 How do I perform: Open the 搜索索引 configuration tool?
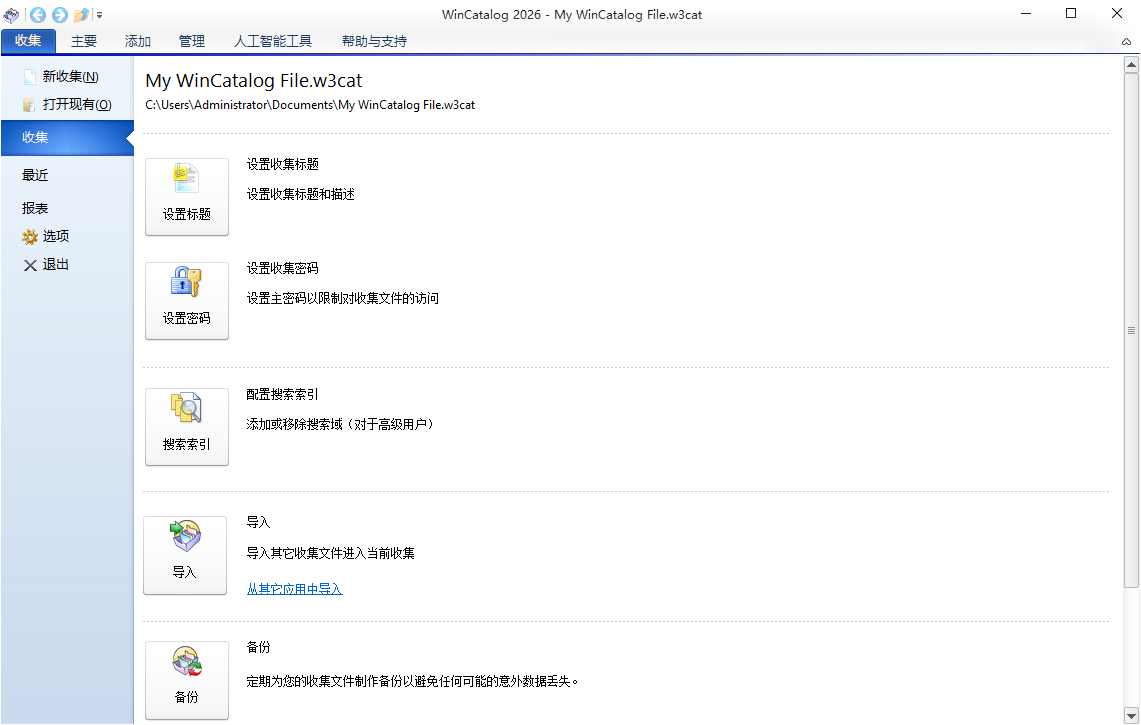187,427
